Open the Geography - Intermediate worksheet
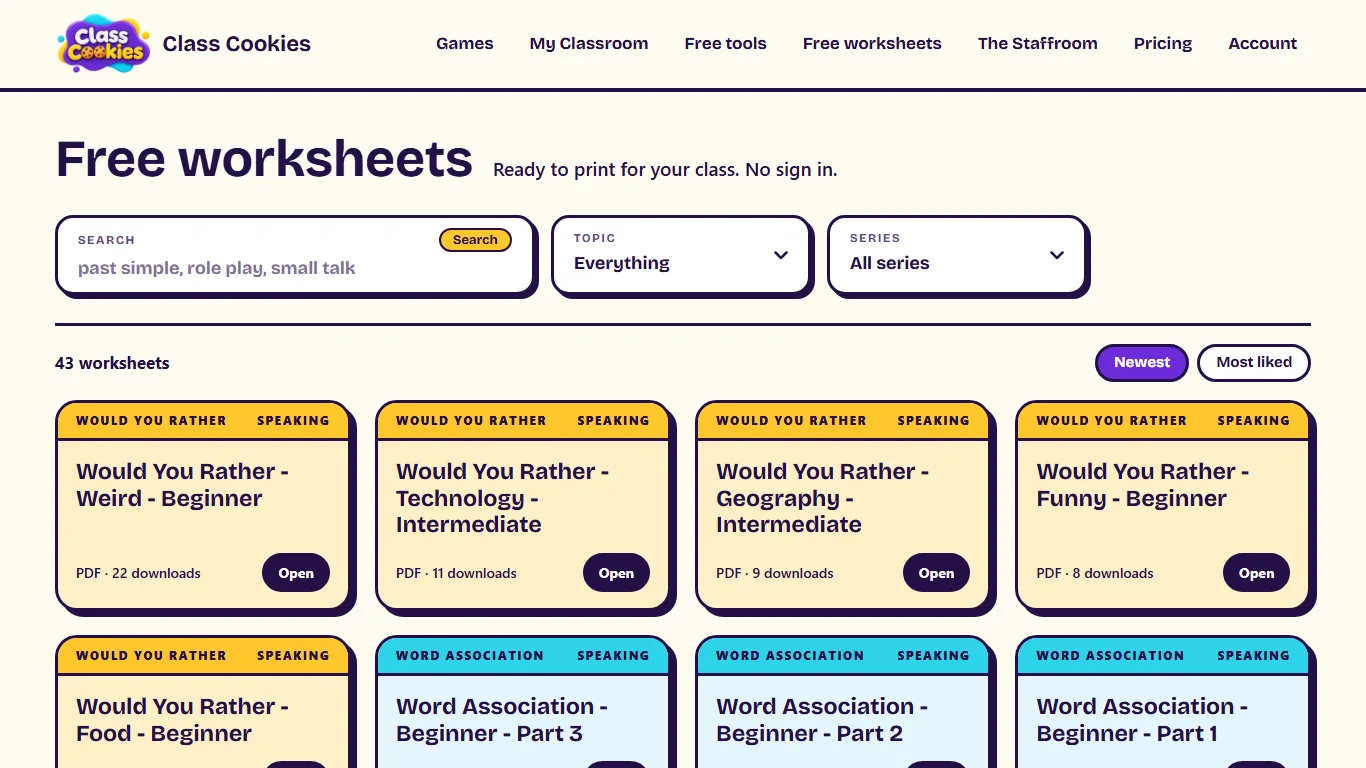 (x=936, y=573)
